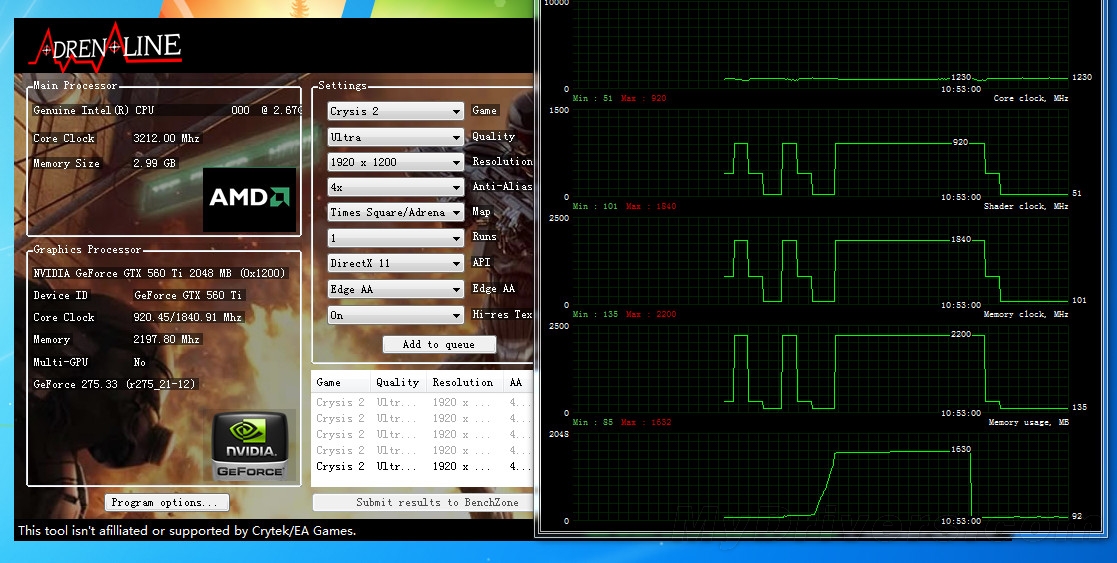Open the Resolution dropdown showing 1920 x 1200
This screenshot has height=563, width=1117.
coord(395,162)
